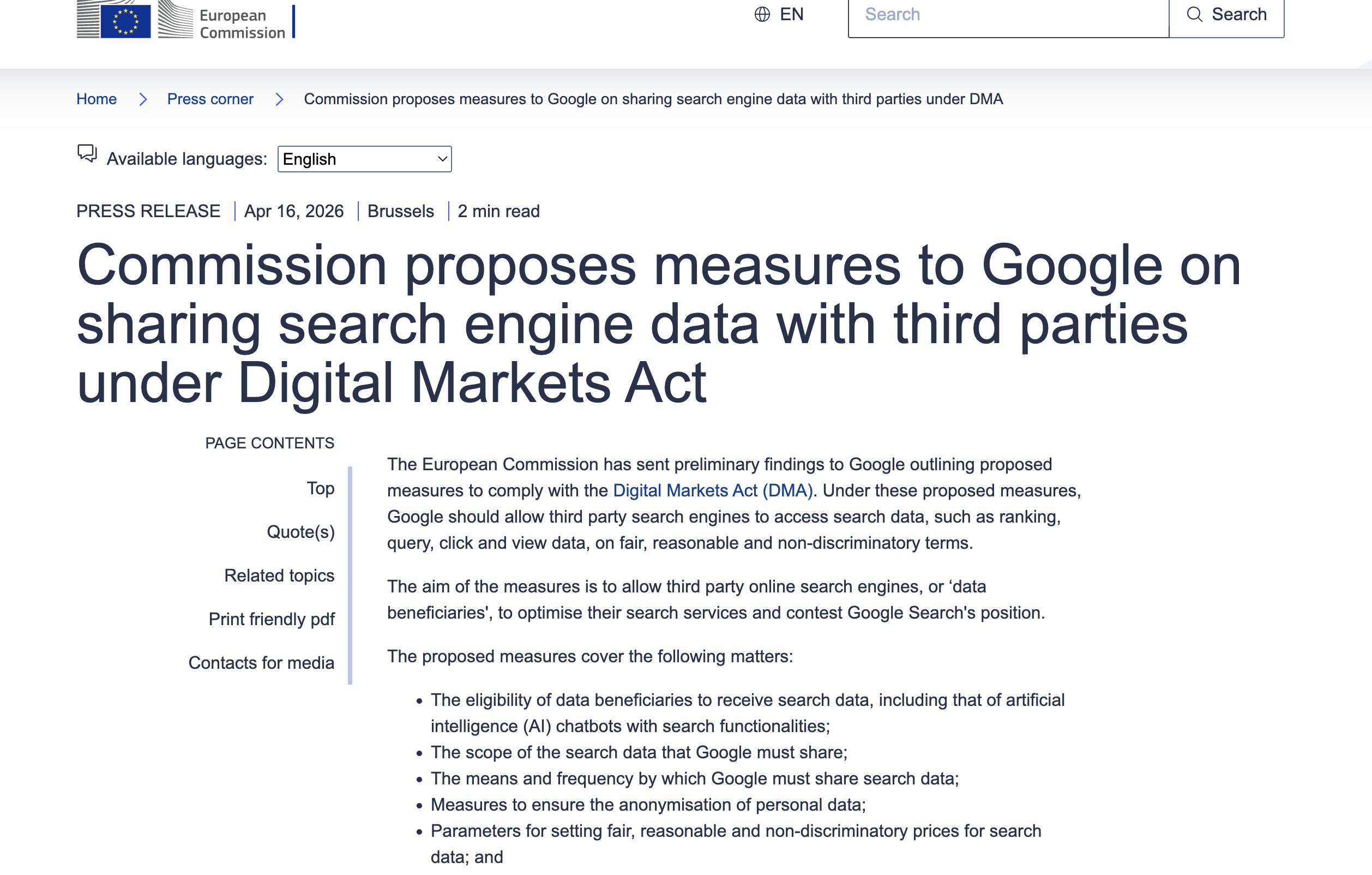This screenshot has height=875, width=1372.
Task: Jump to Top in page contents
Action: pos(321,489)
